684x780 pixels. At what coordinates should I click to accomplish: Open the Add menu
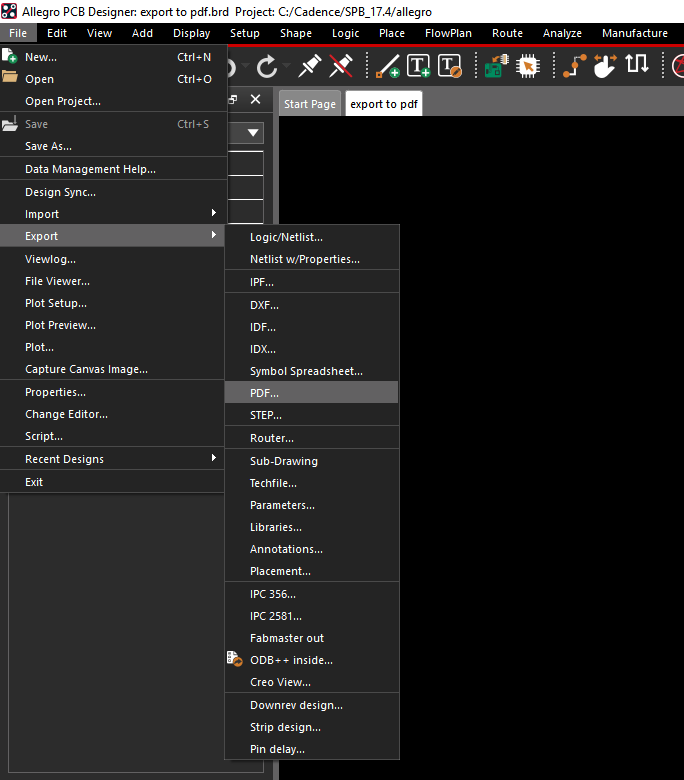[x=142, y=33]
